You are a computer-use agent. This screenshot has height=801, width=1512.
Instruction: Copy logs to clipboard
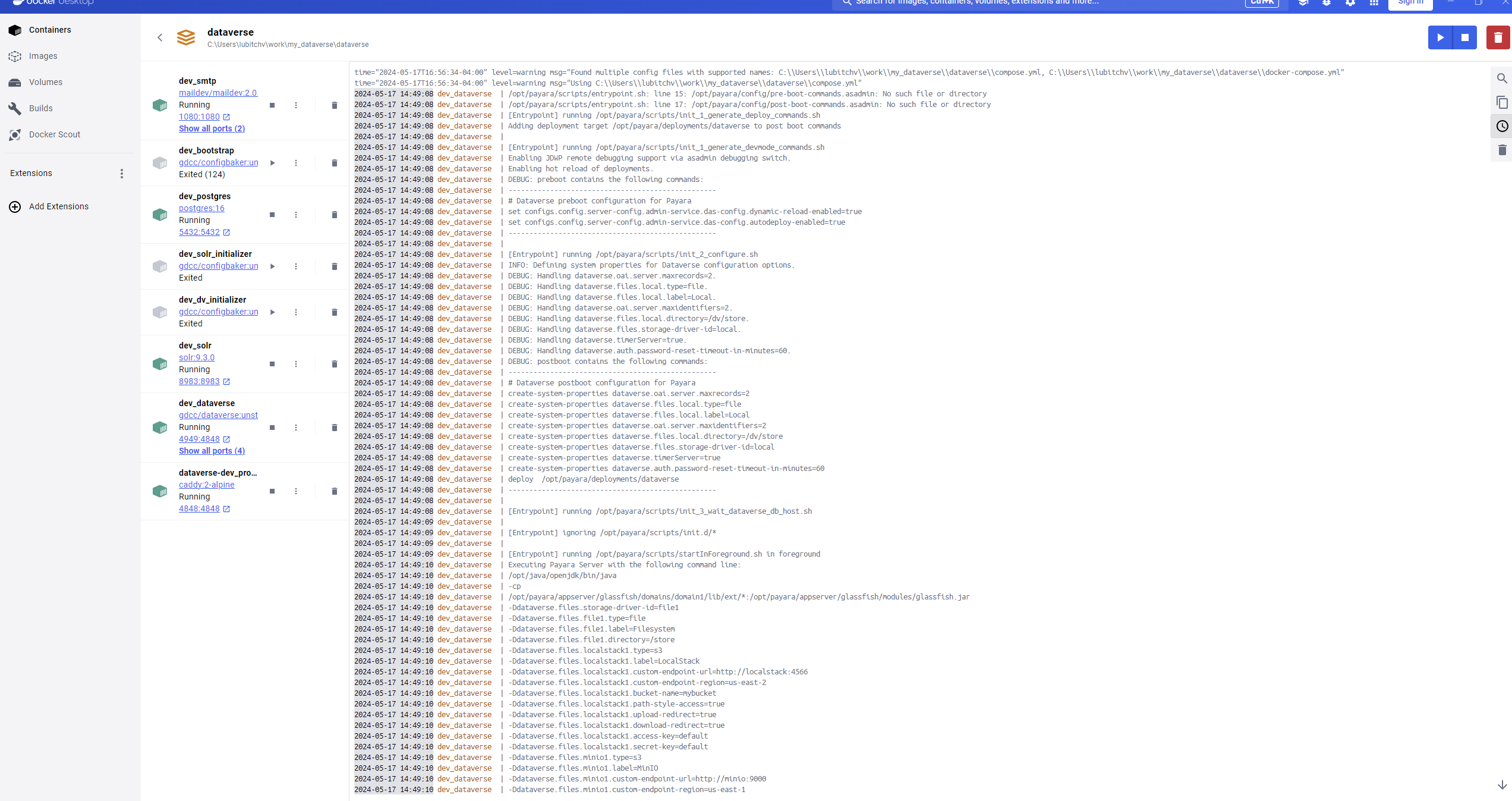1502,102
